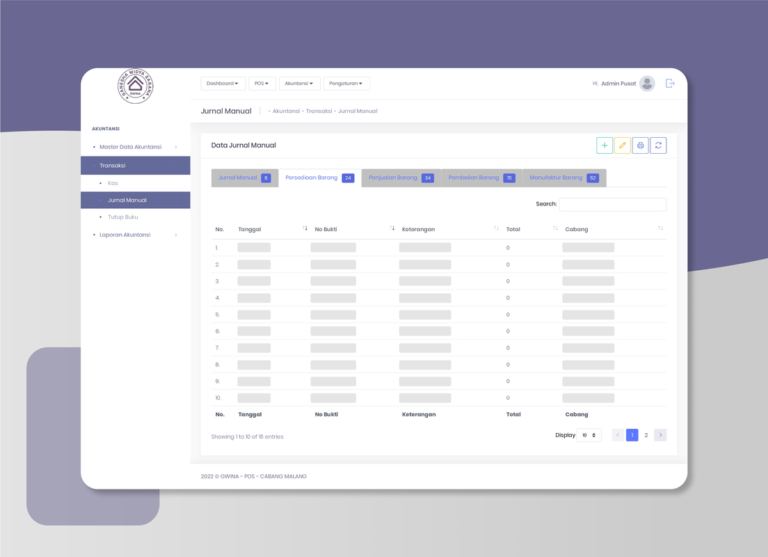The image size is (768, 557).
Task: Select table row number 5
Action: tap(438, 315)
